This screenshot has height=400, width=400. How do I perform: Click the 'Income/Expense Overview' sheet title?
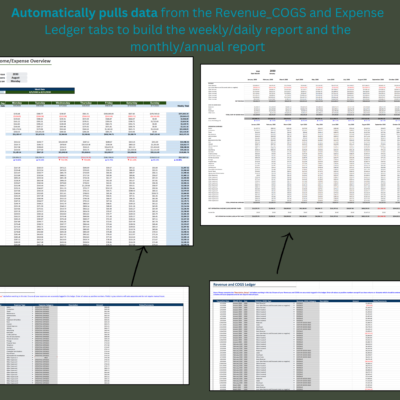coord(25,61)
